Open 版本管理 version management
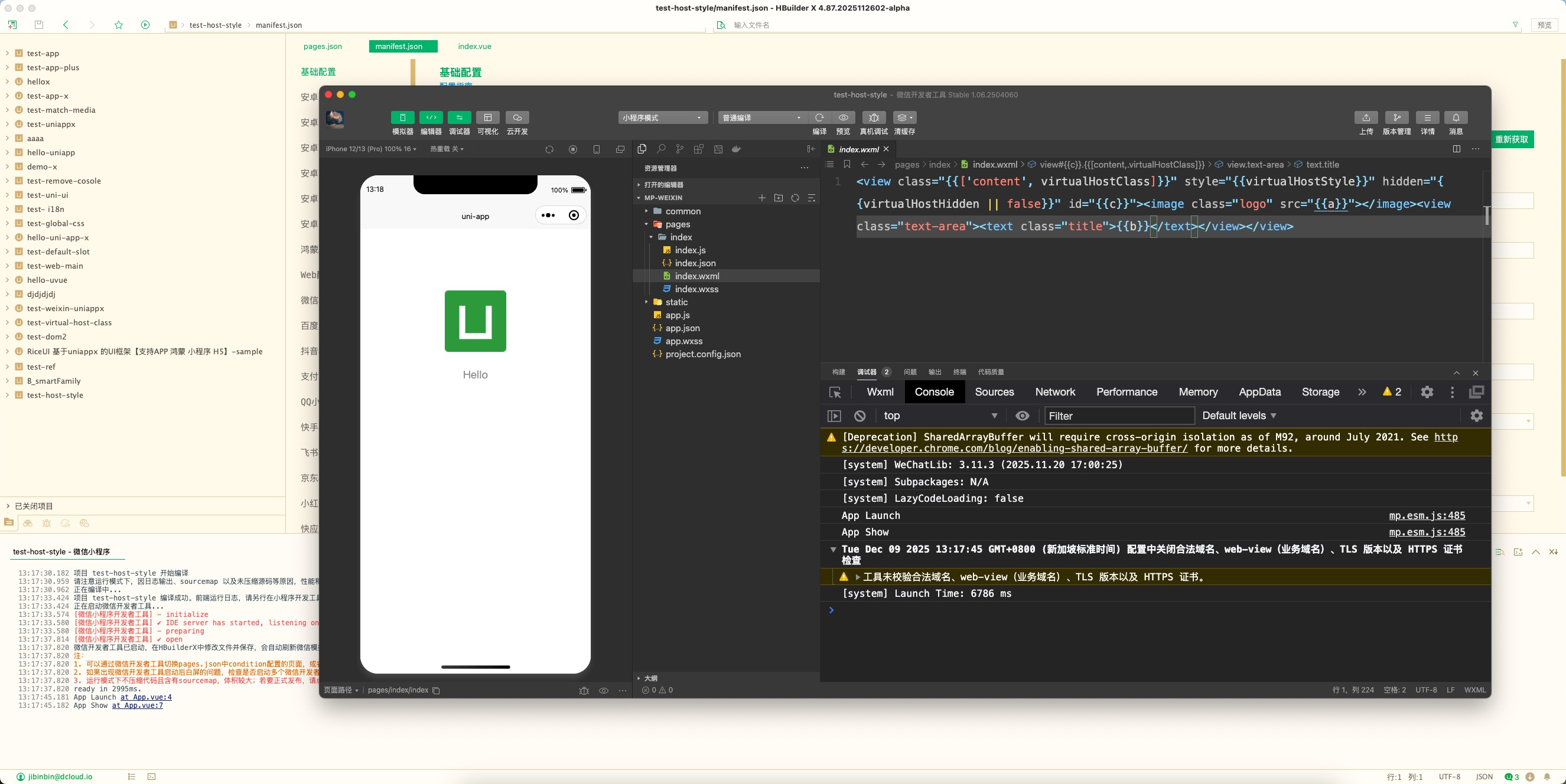The height and width of the screenshot is (784, 1566). point(1396,117)
